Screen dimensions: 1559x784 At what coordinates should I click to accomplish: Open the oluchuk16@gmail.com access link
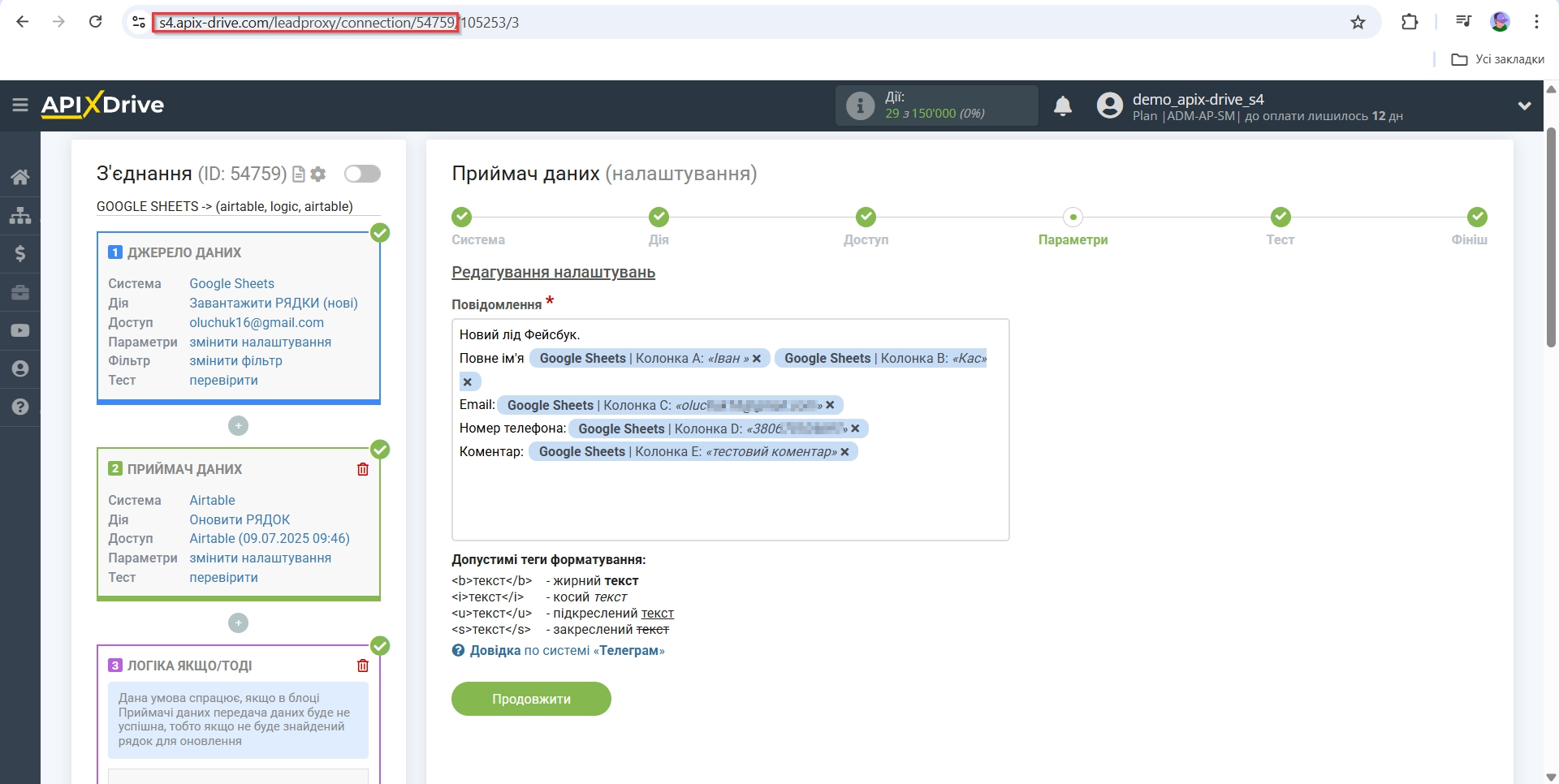[x=257, y=322]
